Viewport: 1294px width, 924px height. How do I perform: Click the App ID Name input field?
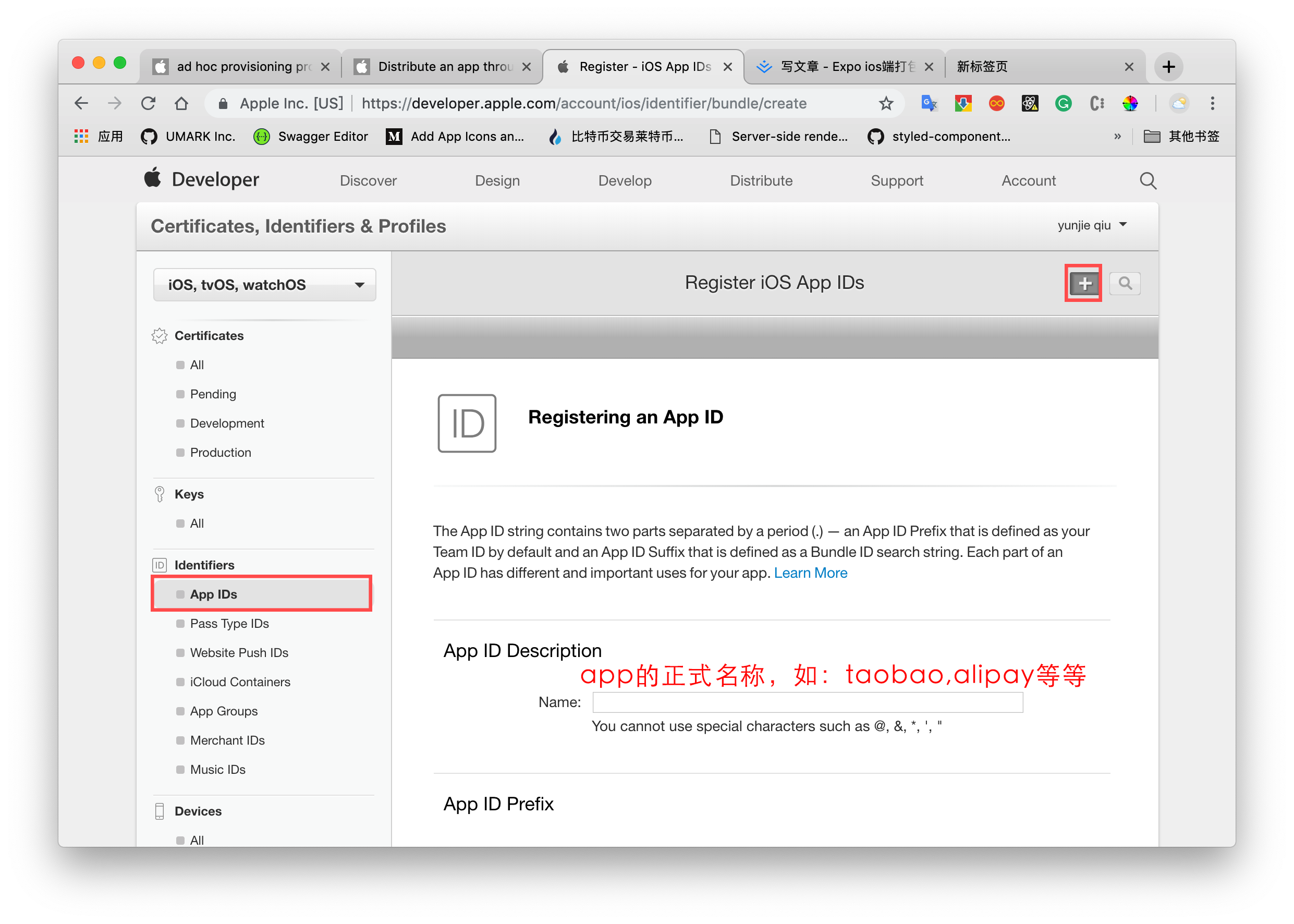pyautogui.click(x=807, y=702)
